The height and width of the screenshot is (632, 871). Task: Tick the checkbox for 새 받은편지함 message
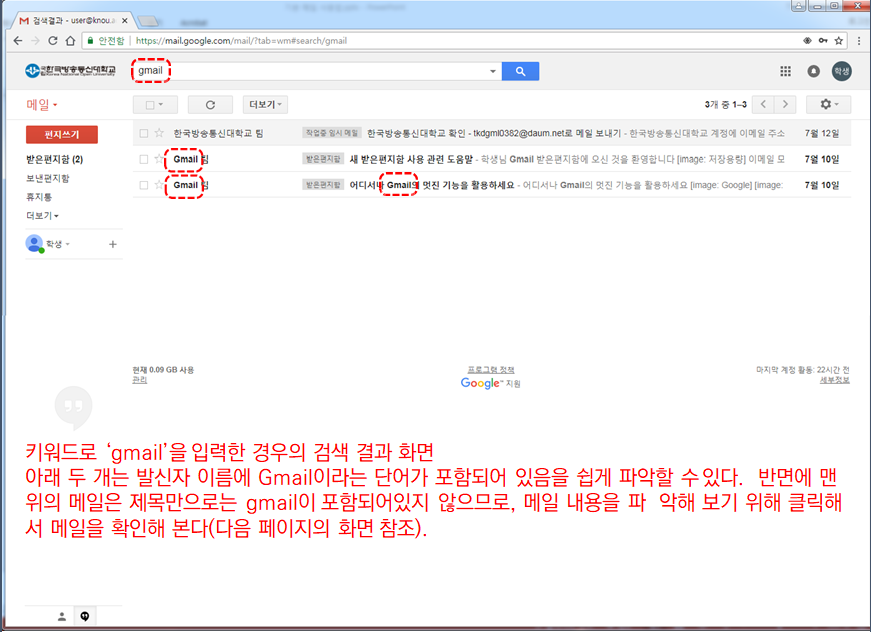pos(144,159)
